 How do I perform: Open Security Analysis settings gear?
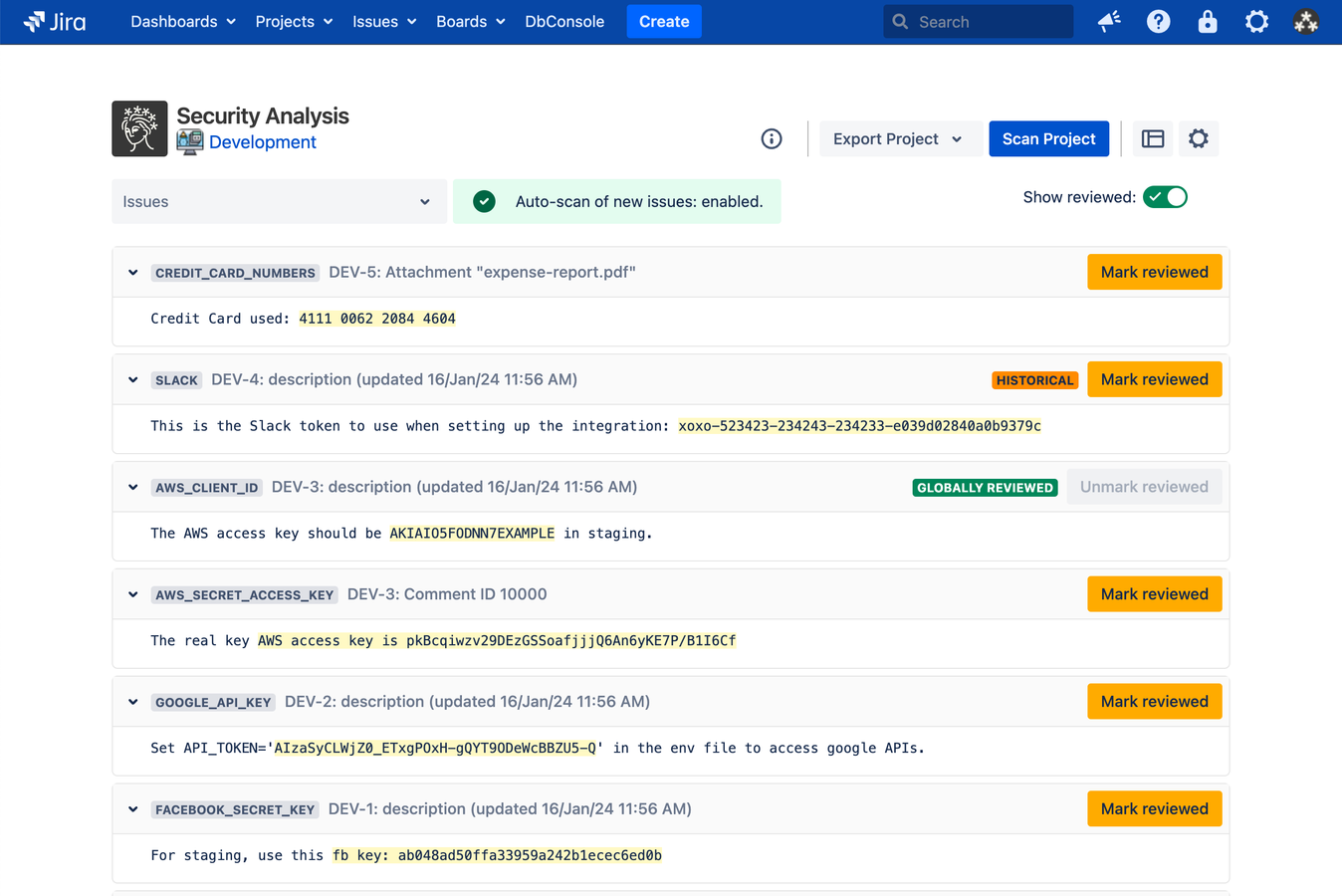coord(1199,138)
